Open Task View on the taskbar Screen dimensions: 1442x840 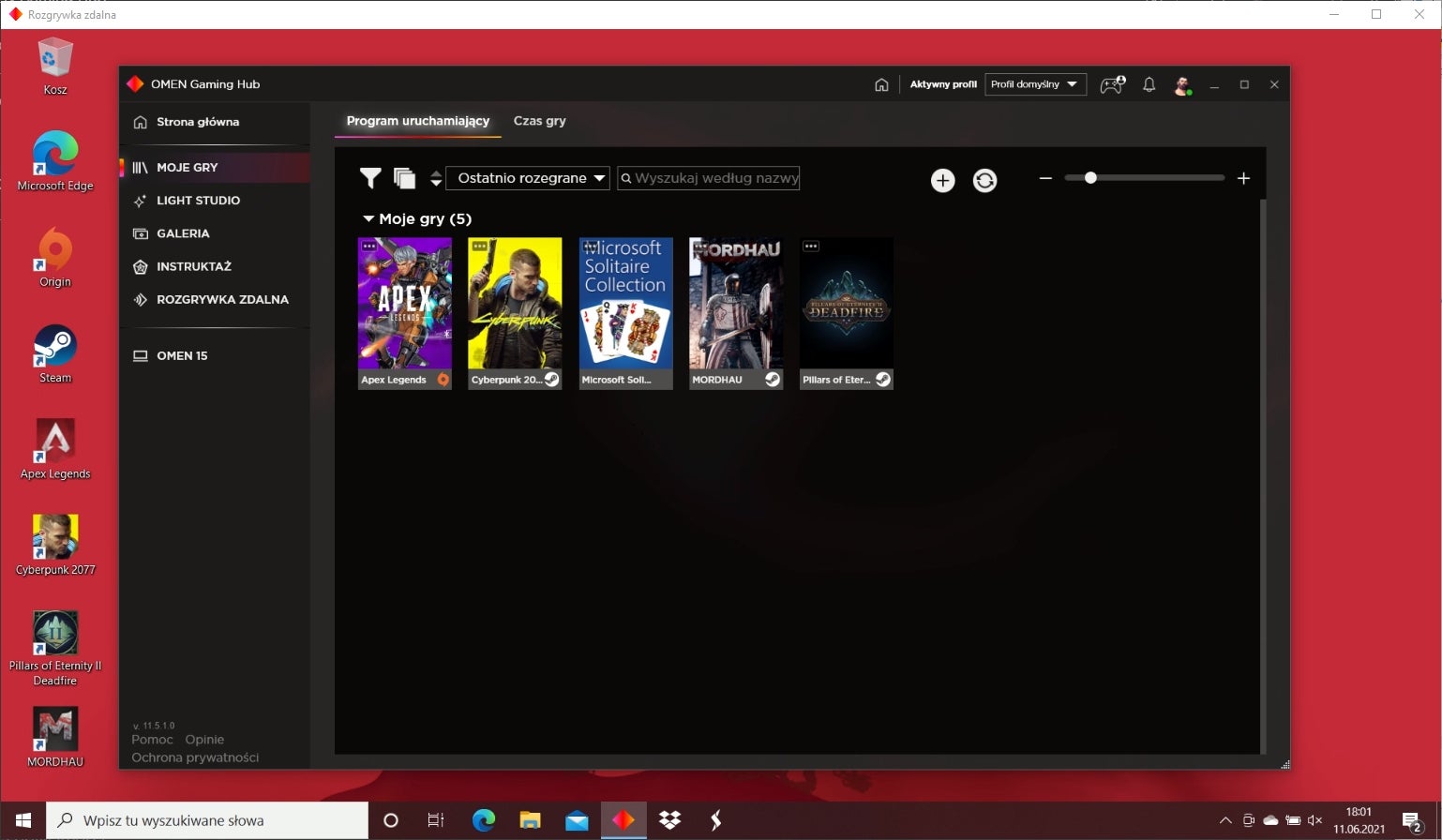436,820
